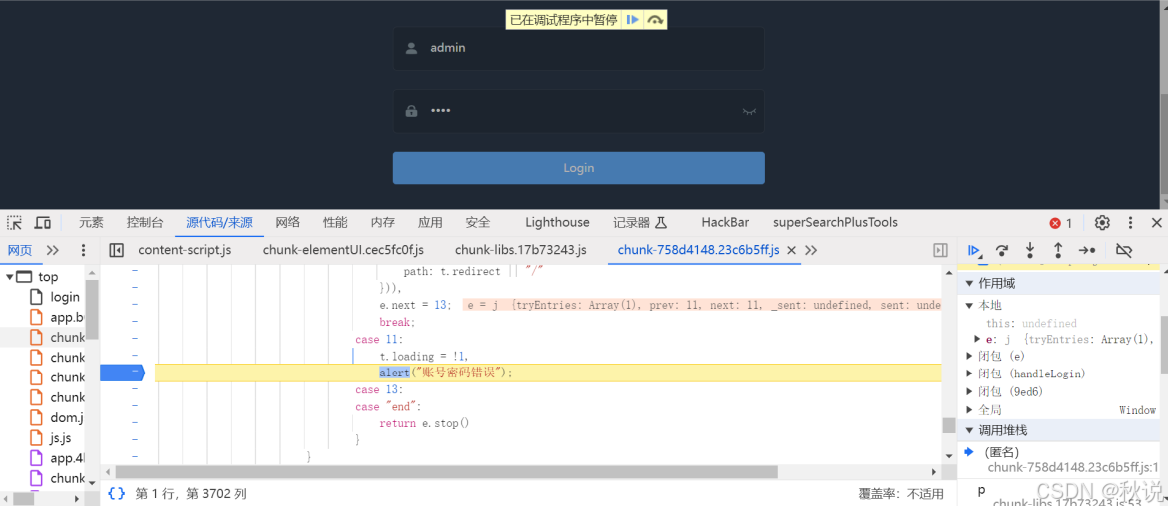This screenshot has width=1168, height=511.
Task: Switch to chunk-elementUI.cec5fc0f.js tab
Action: point(343,250)
